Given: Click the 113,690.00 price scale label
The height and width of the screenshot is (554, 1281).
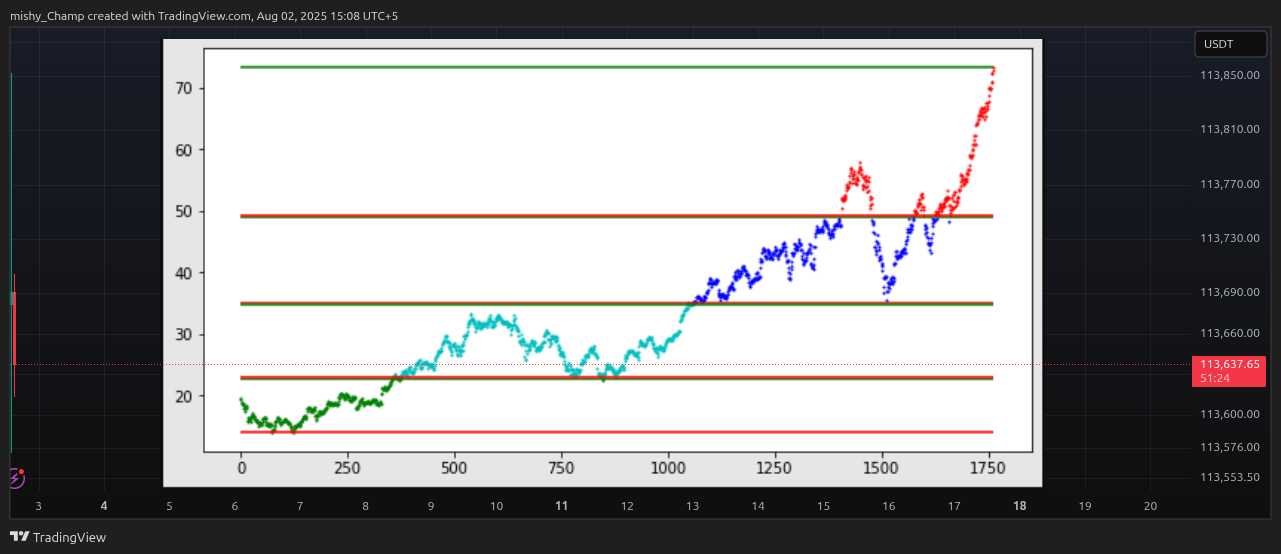Looking at the screenshot, I should [x=1229, y=292].
